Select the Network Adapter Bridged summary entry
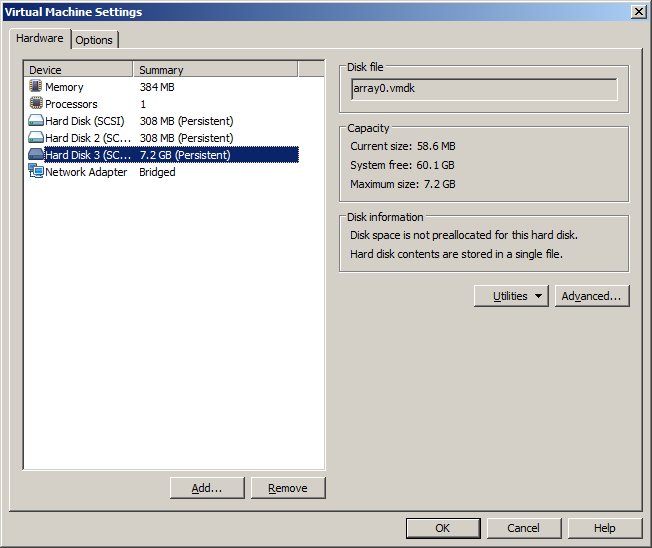This screenshot has height=548, width=652. tap(157, 172)
